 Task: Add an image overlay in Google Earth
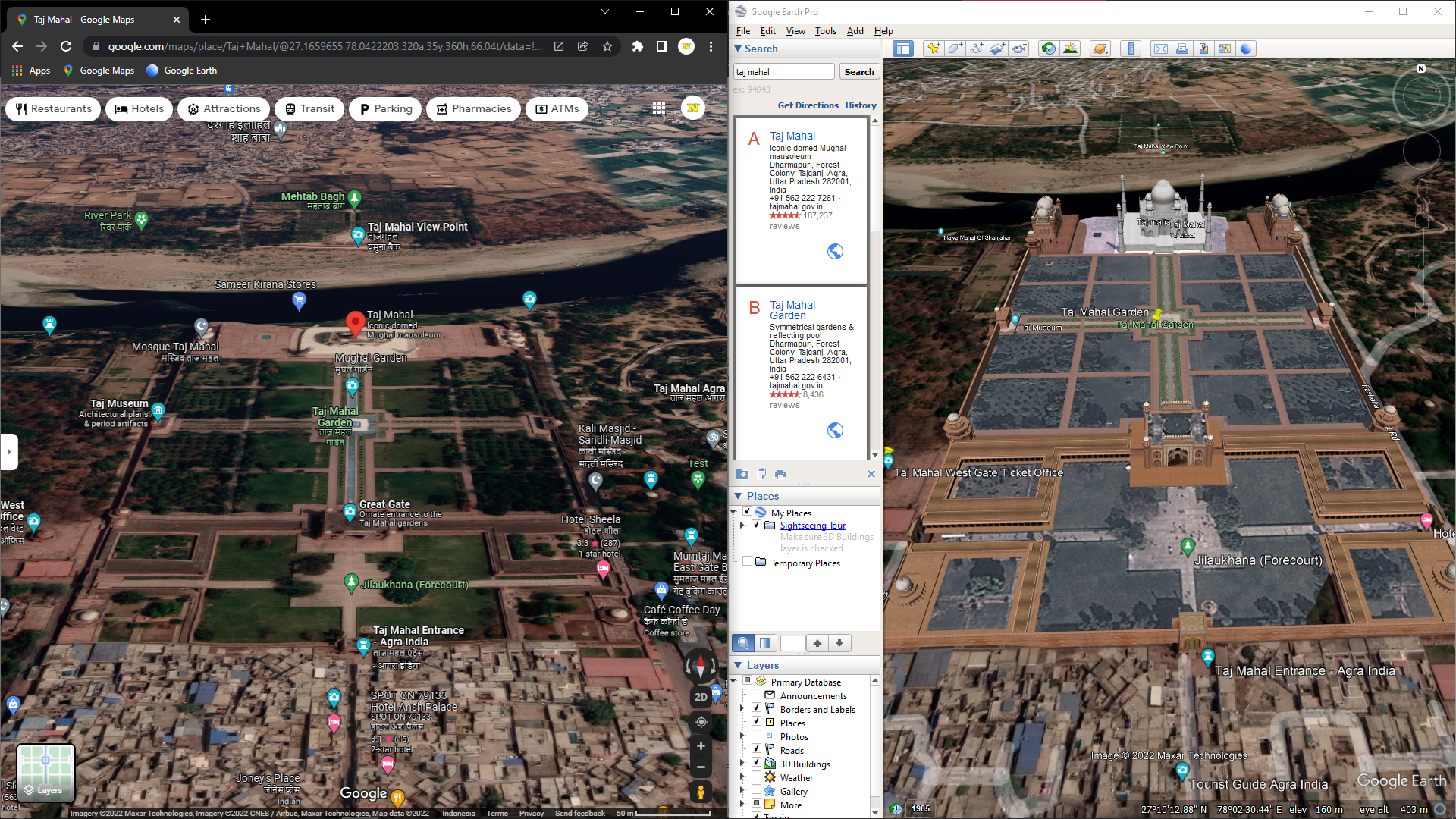pyautogui.click(x=998, y=49)
